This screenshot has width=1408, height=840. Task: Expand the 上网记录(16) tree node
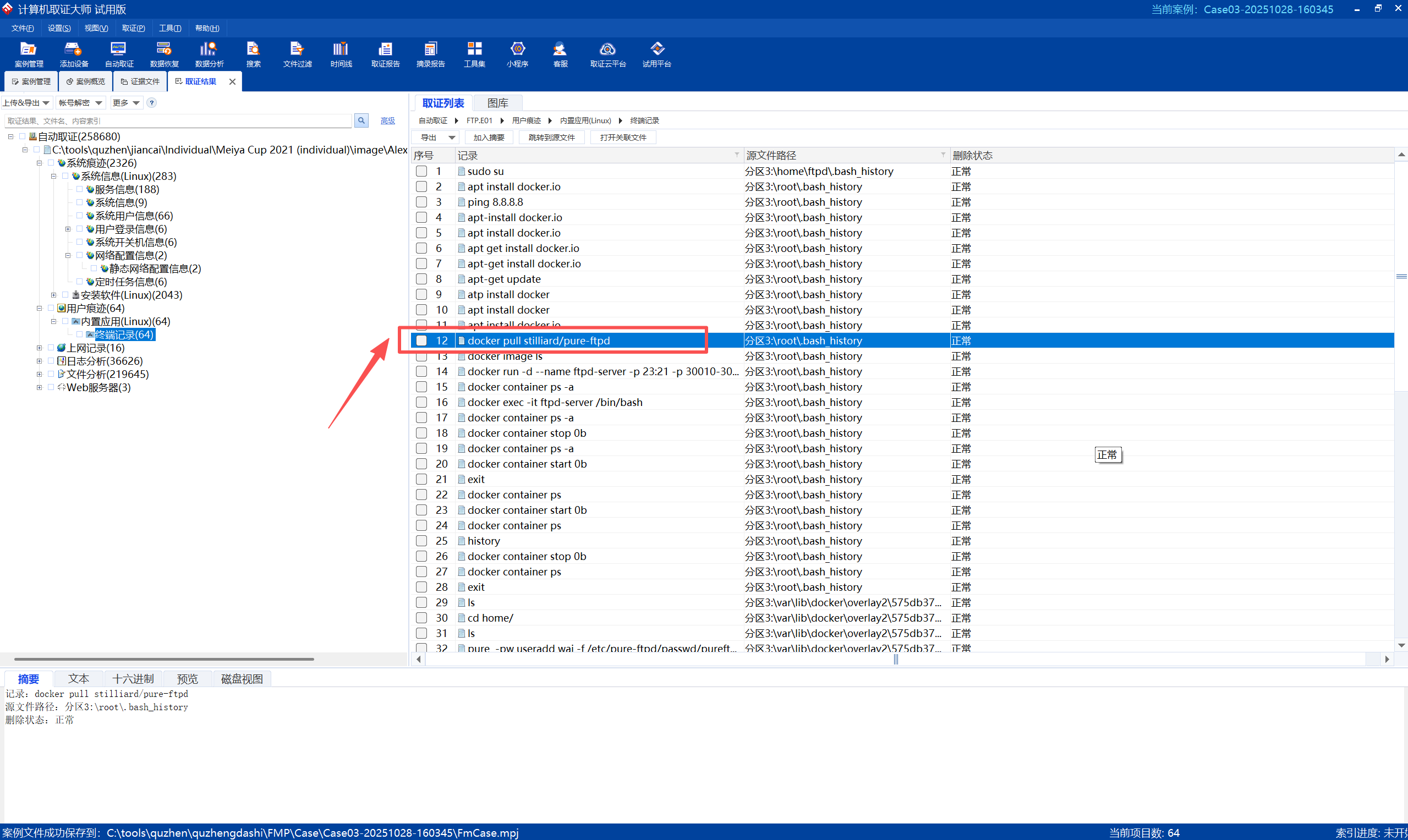[39, 348]
